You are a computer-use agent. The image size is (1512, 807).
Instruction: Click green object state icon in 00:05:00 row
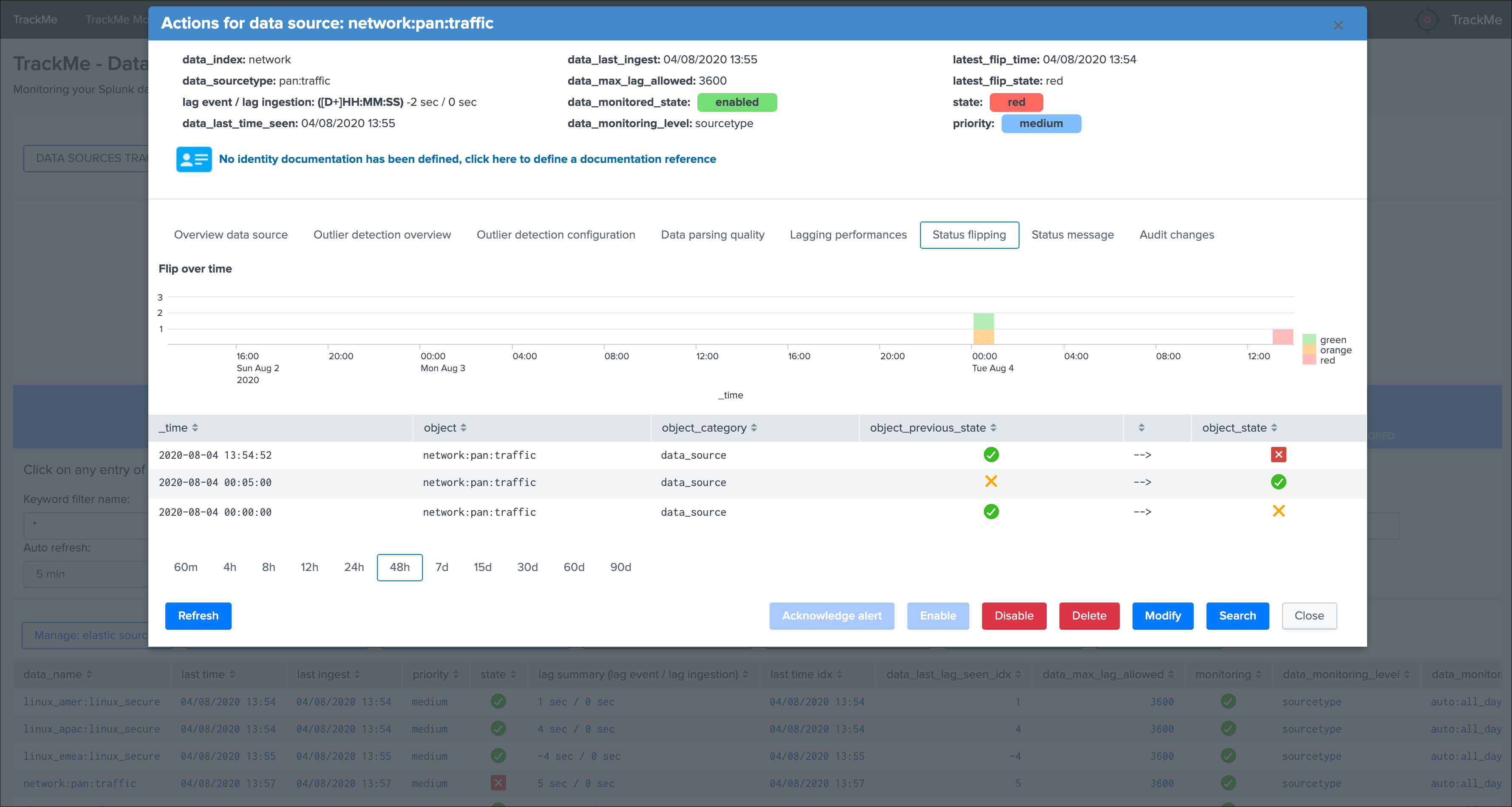pos(1278,482)
